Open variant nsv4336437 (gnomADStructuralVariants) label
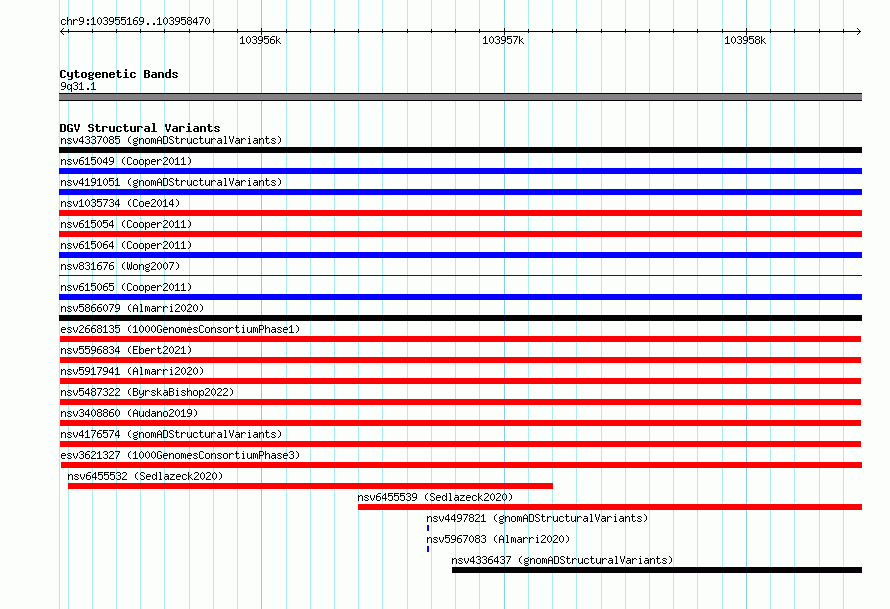The width and height of the screenshot is (890, 609). 562,560
